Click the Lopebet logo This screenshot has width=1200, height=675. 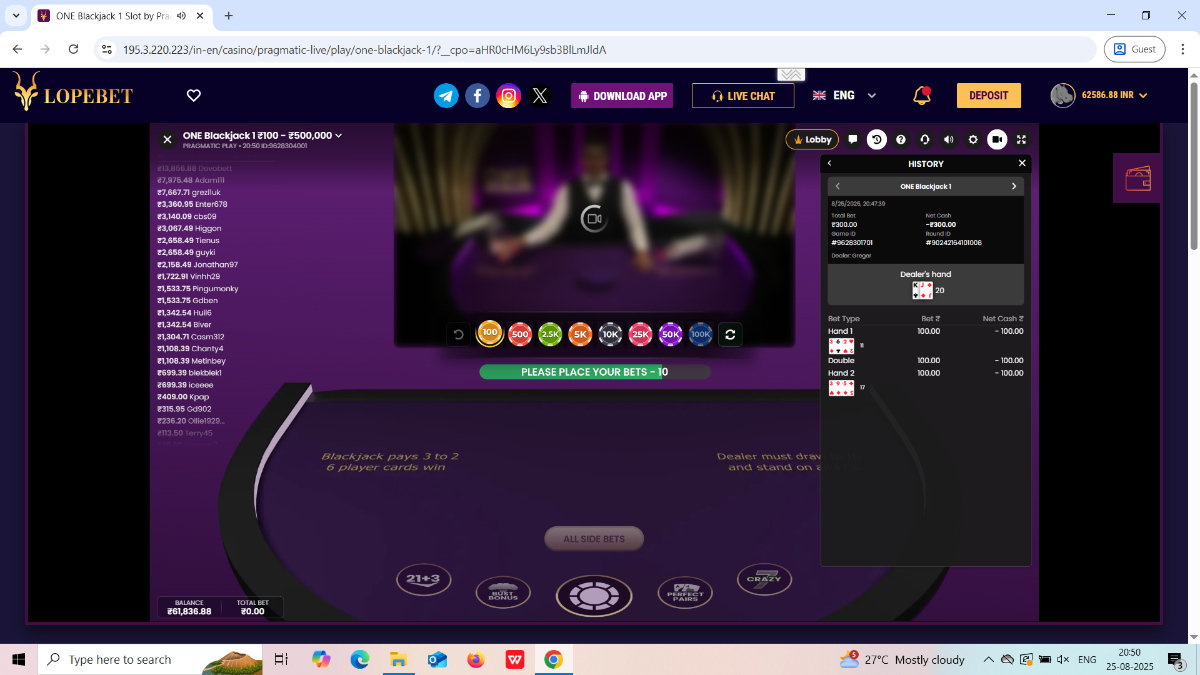tap(73, 92)
